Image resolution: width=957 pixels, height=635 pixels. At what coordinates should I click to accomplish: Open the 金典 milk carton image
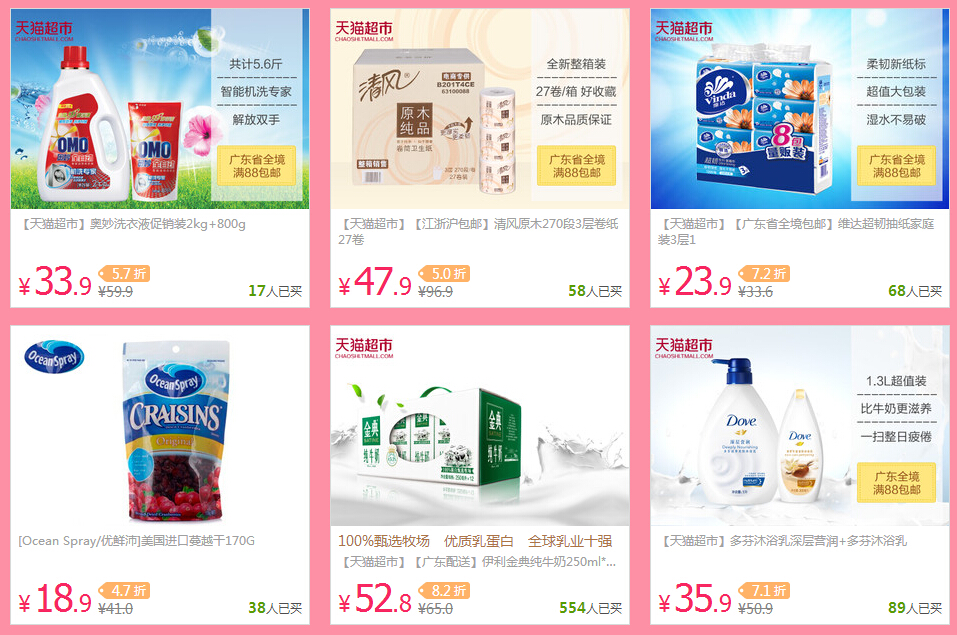[x=480, y=426]
